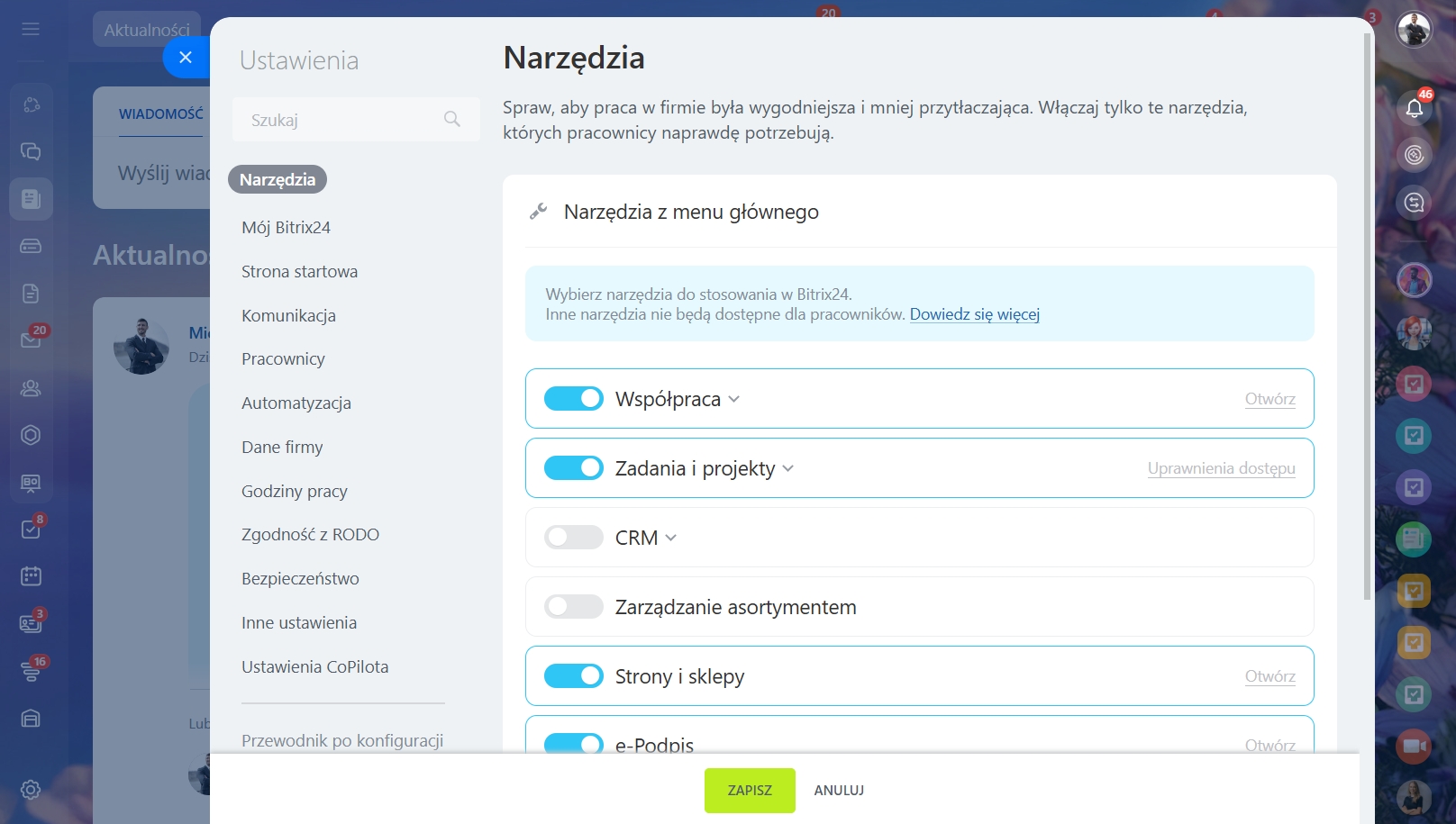This screenshot has width=1456, height=824.
Task: Enable the Zarządzanie asortymentem switch
Action: (574, 606)
